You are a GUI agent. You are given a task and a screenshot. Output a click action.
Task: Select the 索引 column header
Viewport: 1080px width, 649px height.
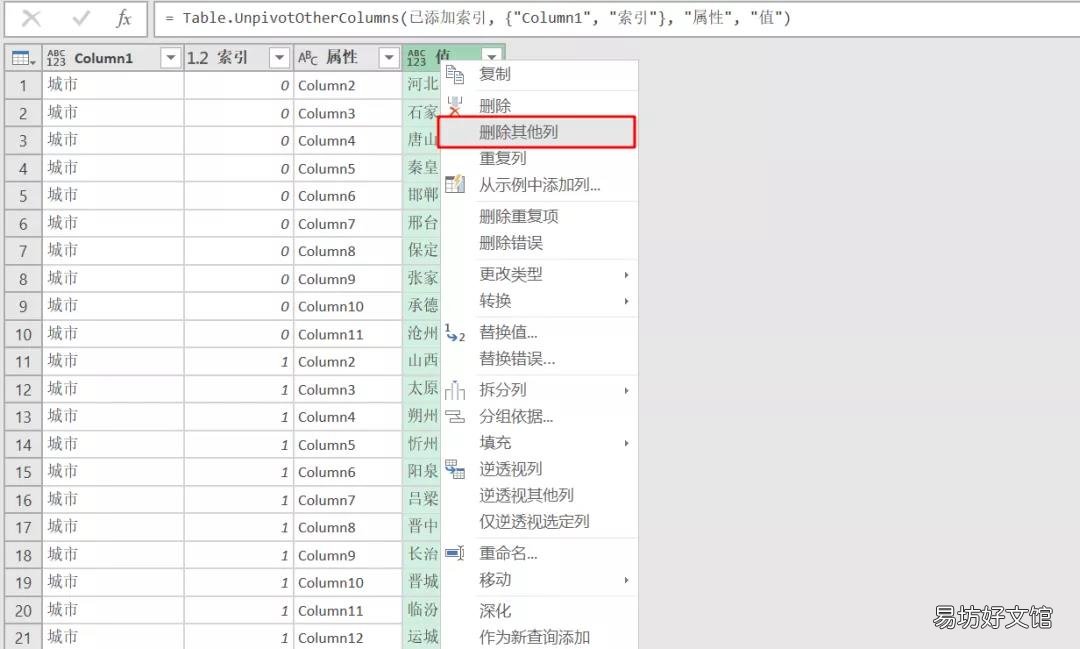(238, 58)
